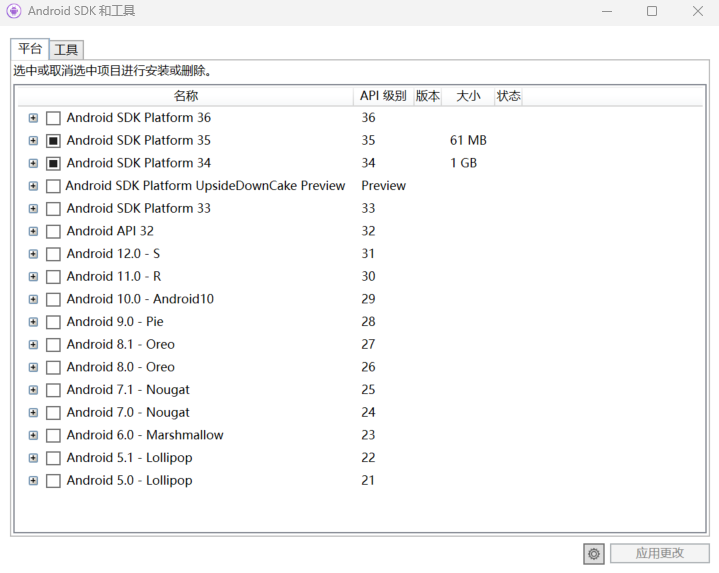Open the settings gear icon
Screen dimensions: 719x573
point(594,554)
